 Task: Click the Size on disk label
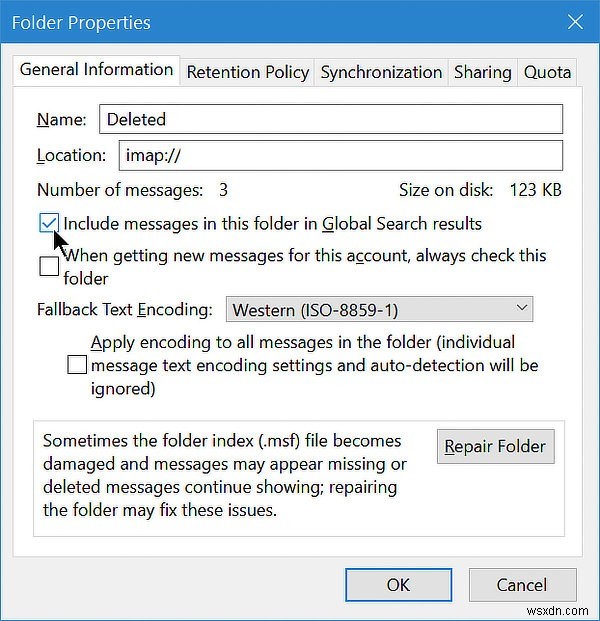click(x=446, y=190)
